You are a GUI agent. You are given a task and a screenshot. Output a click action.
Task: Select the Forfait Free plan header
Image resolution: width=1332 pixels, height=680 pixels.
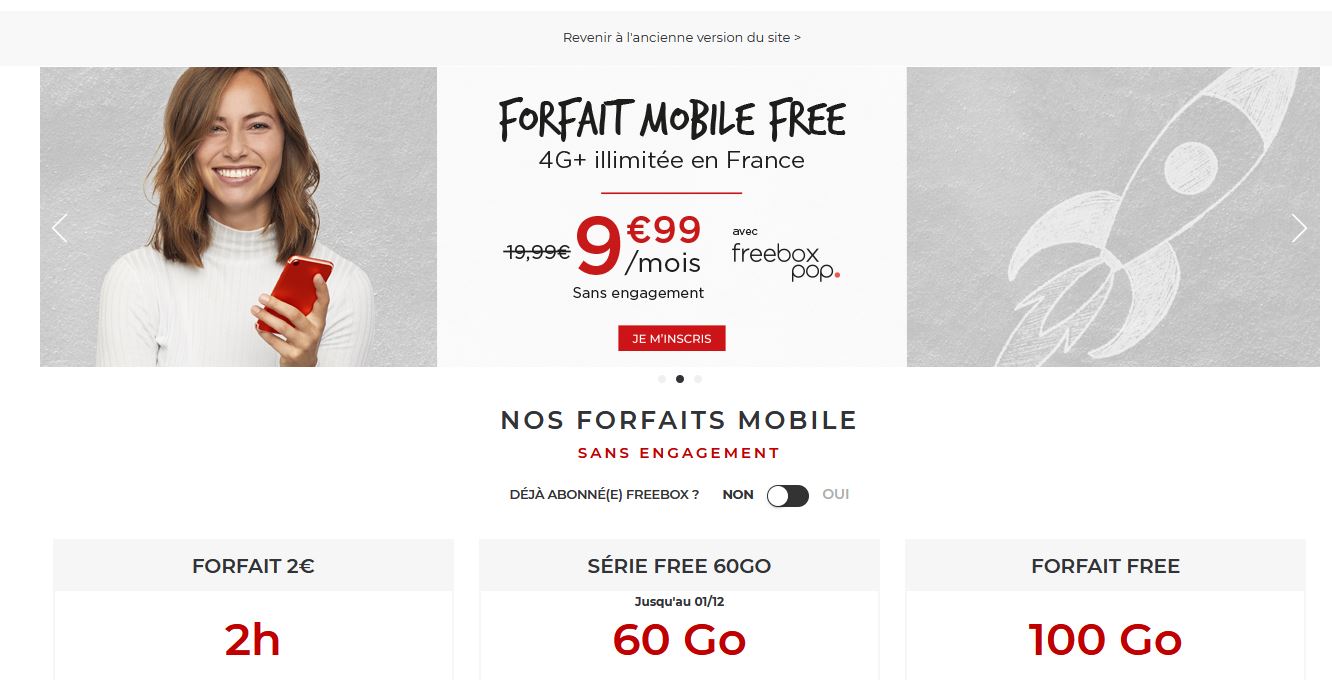1105,566
